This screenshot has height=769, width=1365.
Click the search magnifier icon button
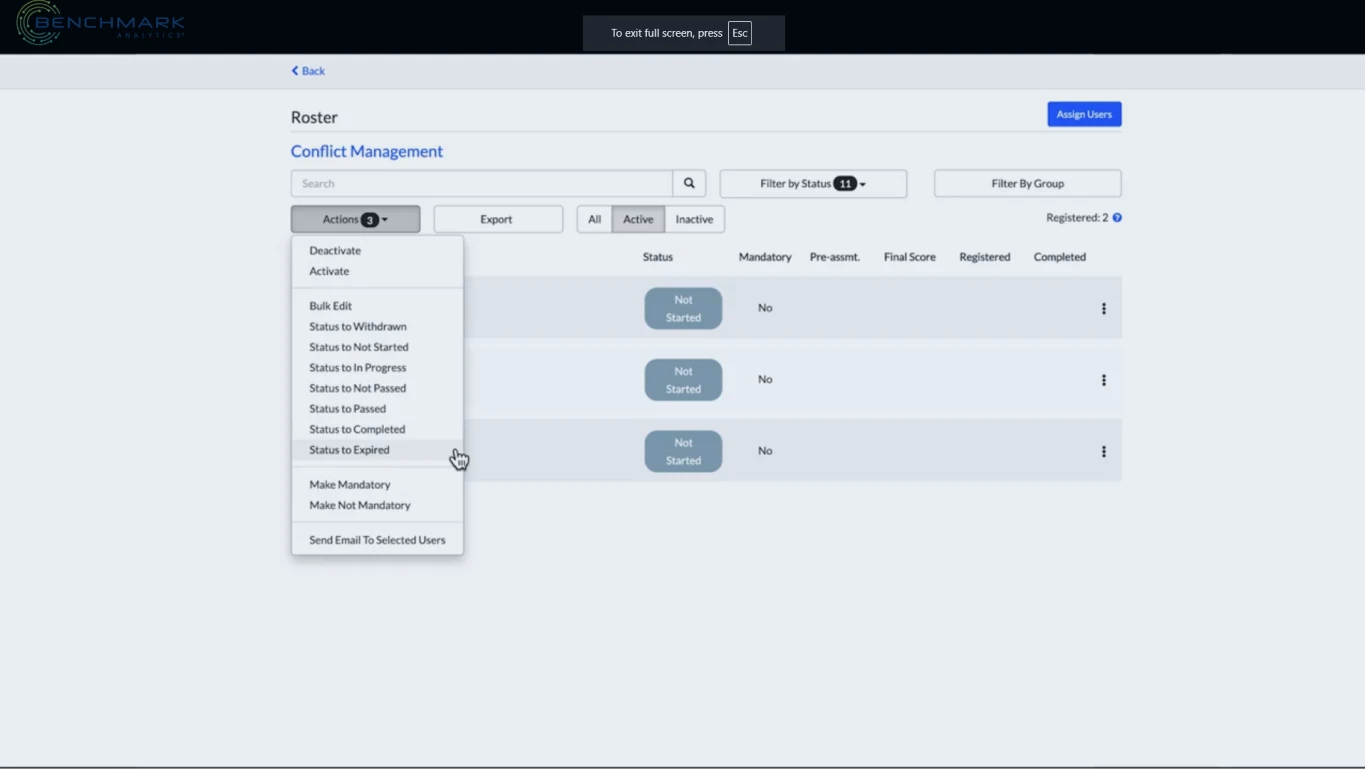coord(689,183)
